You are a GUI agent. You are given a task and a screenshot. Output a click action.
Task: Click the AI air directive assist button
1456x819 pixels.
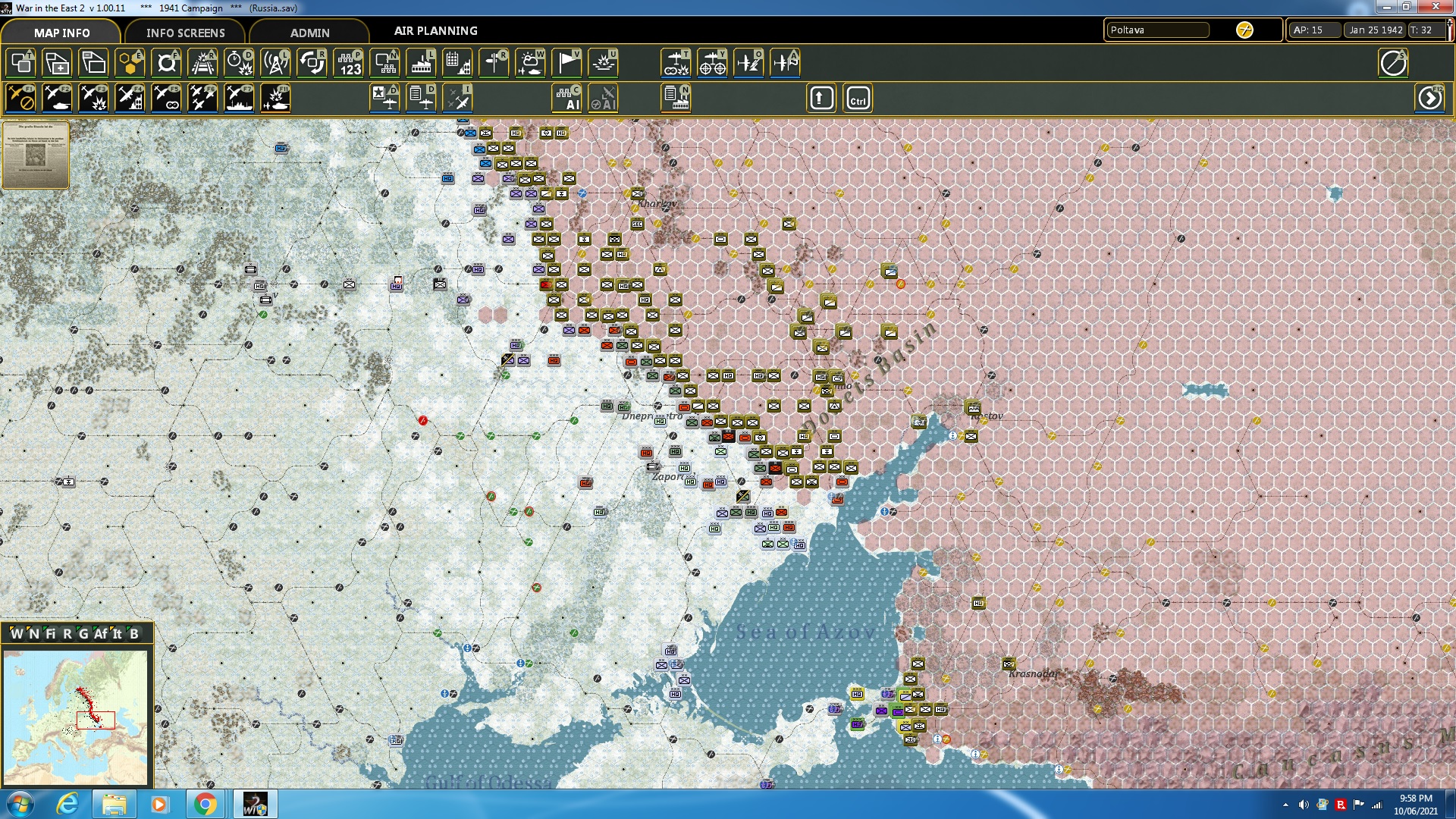(x=604, y=98)
